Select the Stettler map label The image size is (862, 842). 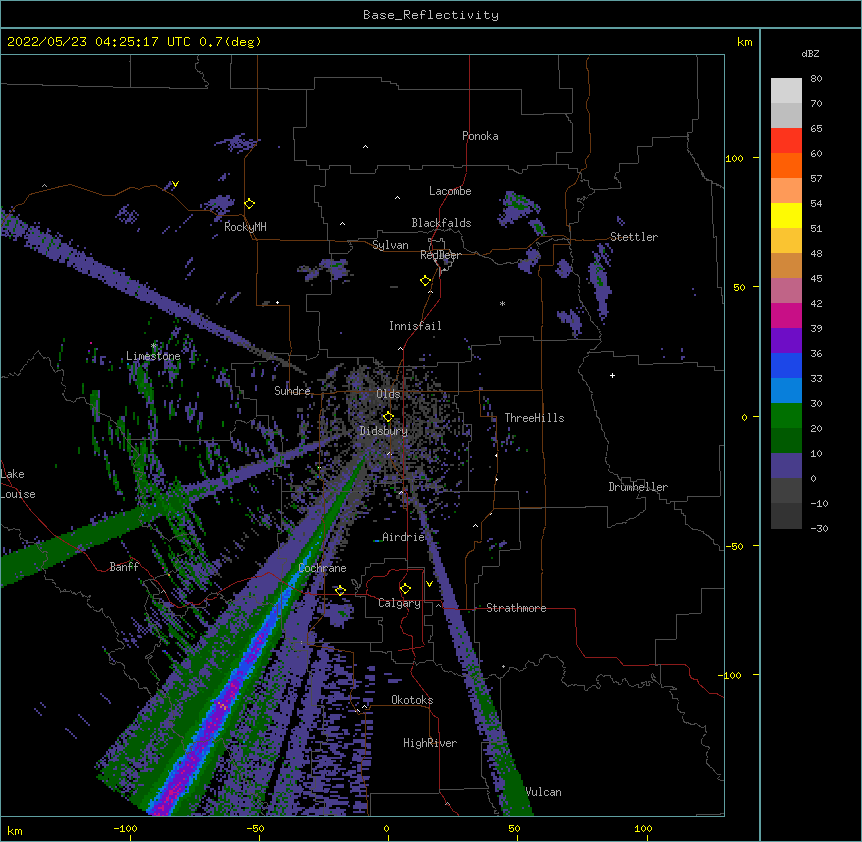tap(634, 237)
